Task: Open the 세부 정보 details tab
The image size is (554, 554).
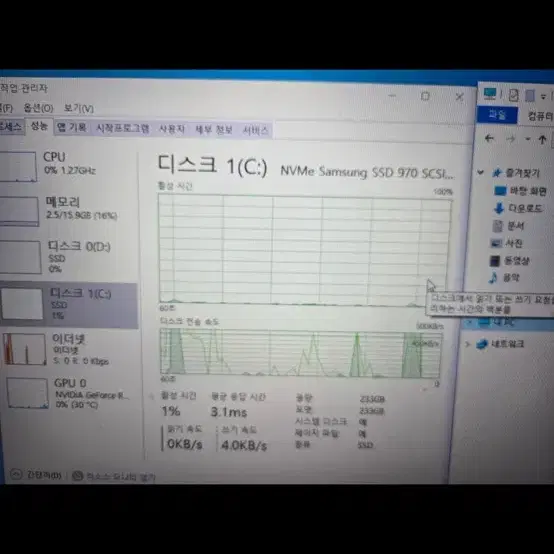Action: click(214, 130)
